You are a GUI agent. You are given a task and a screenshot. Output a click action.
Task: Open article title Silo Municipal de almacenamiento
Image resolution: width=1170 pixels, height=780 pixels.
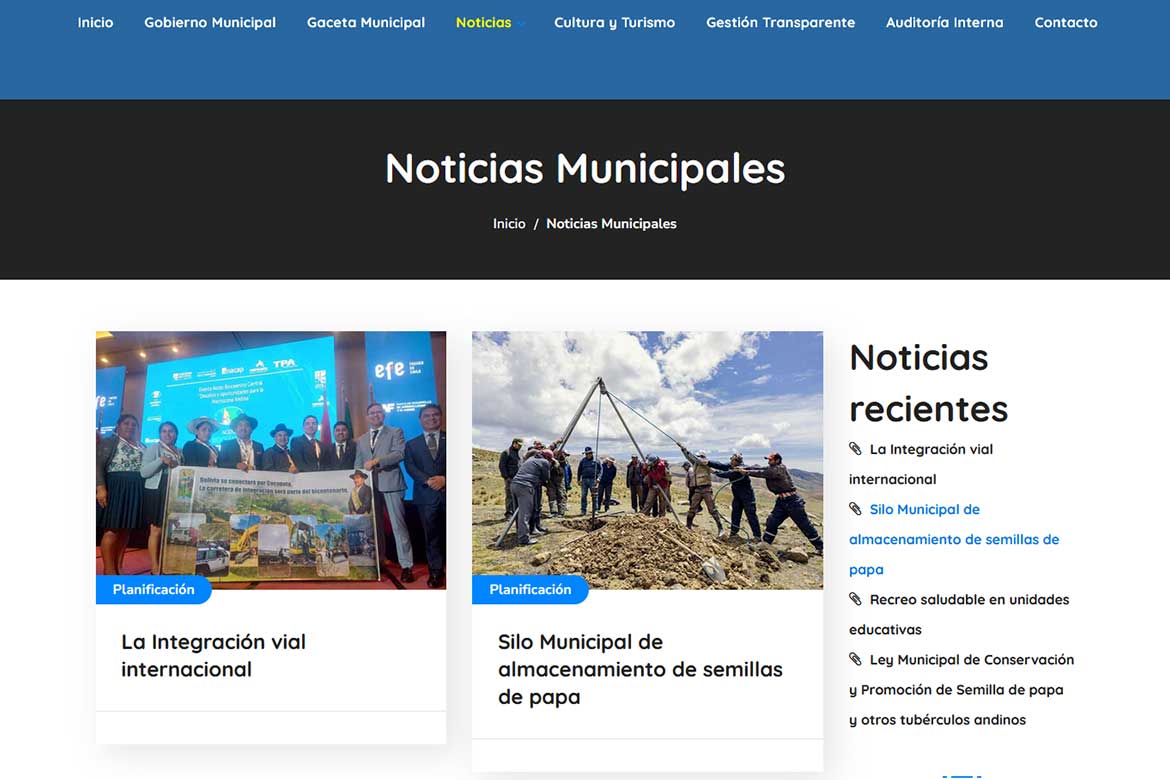[x=640, y=669]
